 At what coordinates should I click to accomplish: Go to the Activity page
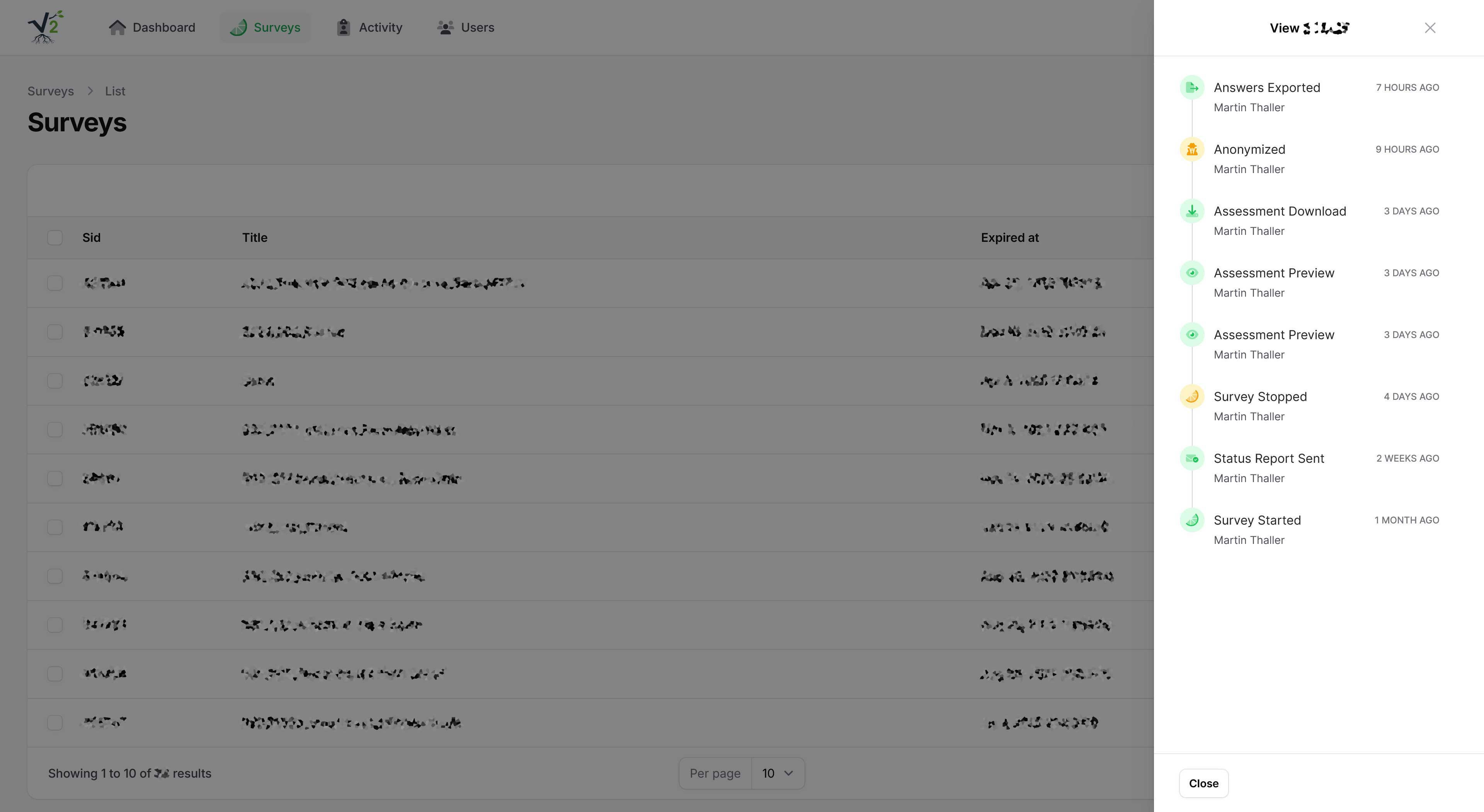click(369, 28)
